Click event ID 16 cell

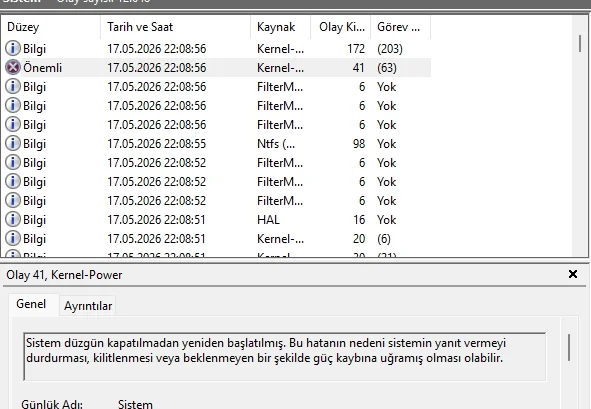[359, 220]
